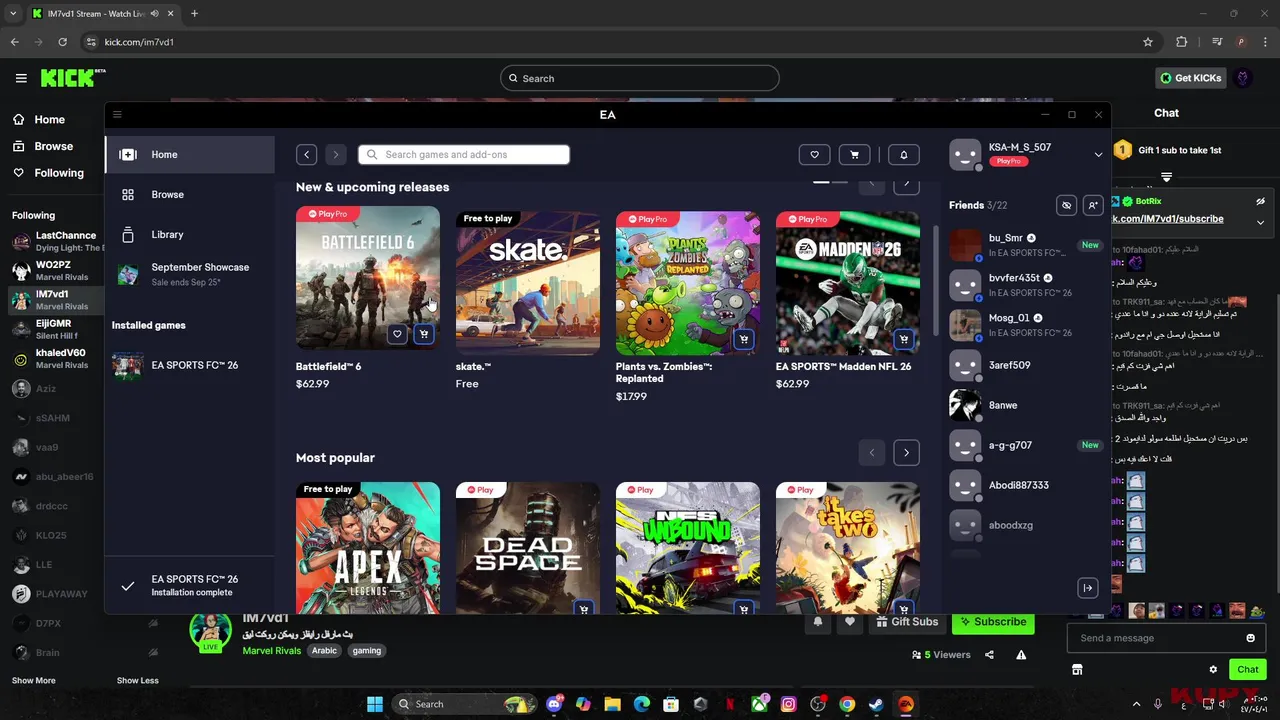Click the Marvel Rivals category link

272,651
